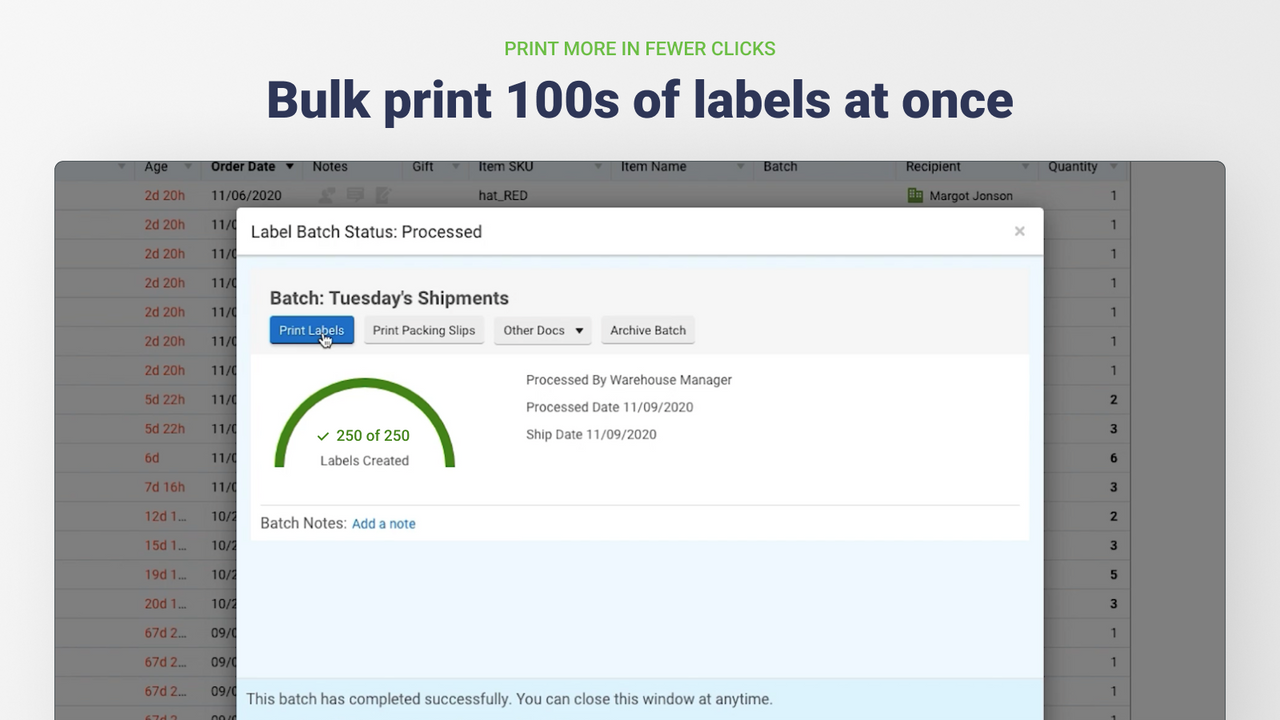
Task: Click the cursor-highlighted Print Labels icon button
Action: [x=311, y=330]
